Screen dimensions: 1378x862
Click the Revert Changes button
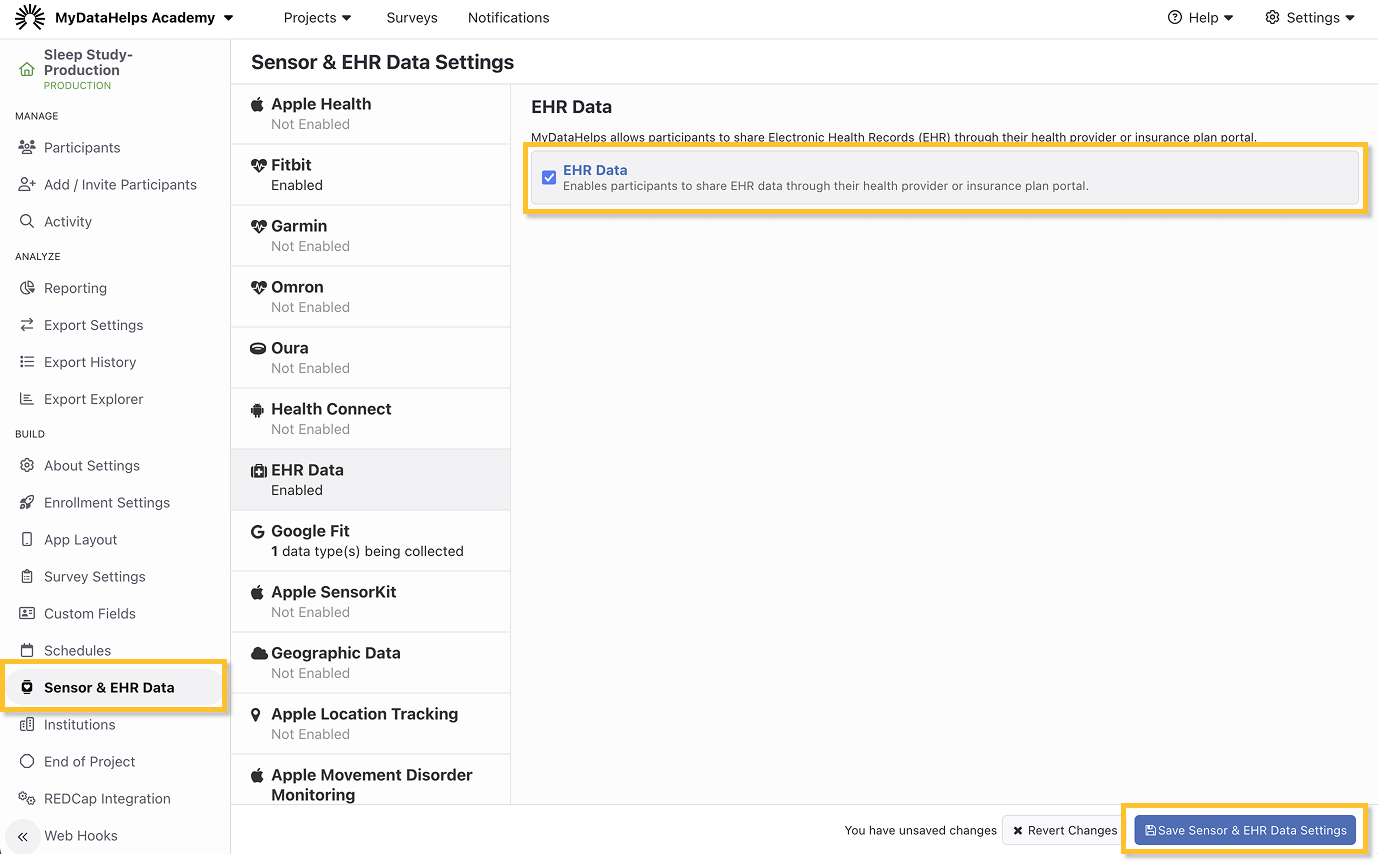(x=1064, y=830)
